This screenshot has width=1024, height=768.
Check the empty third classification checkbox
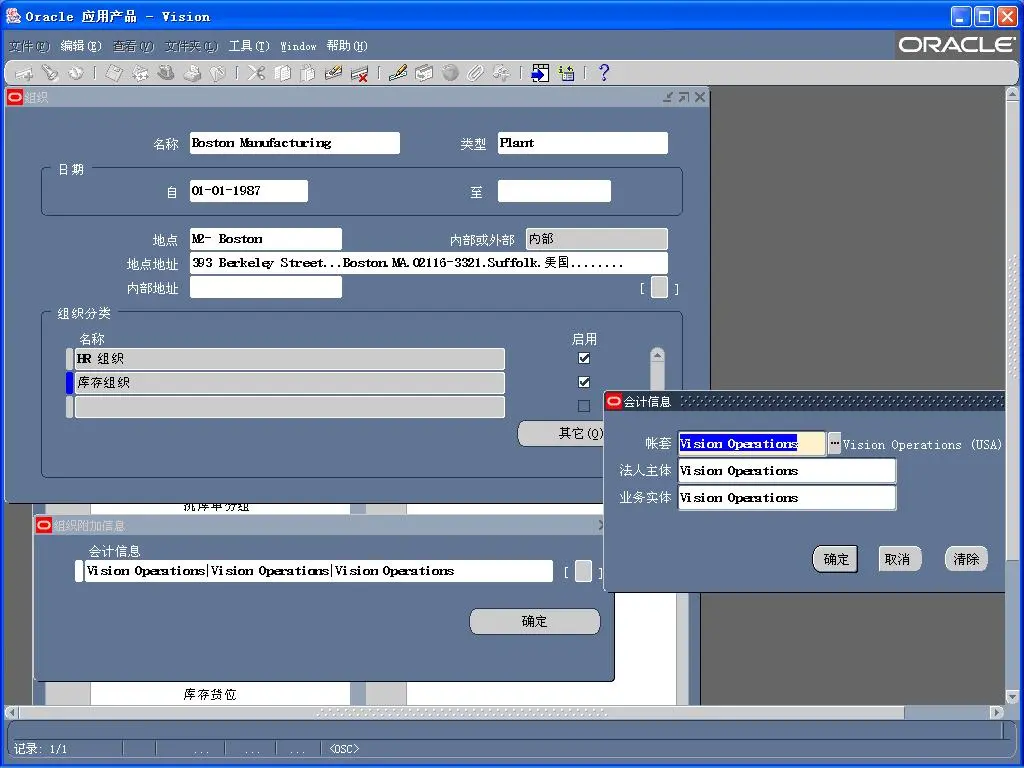coord(584,406)
